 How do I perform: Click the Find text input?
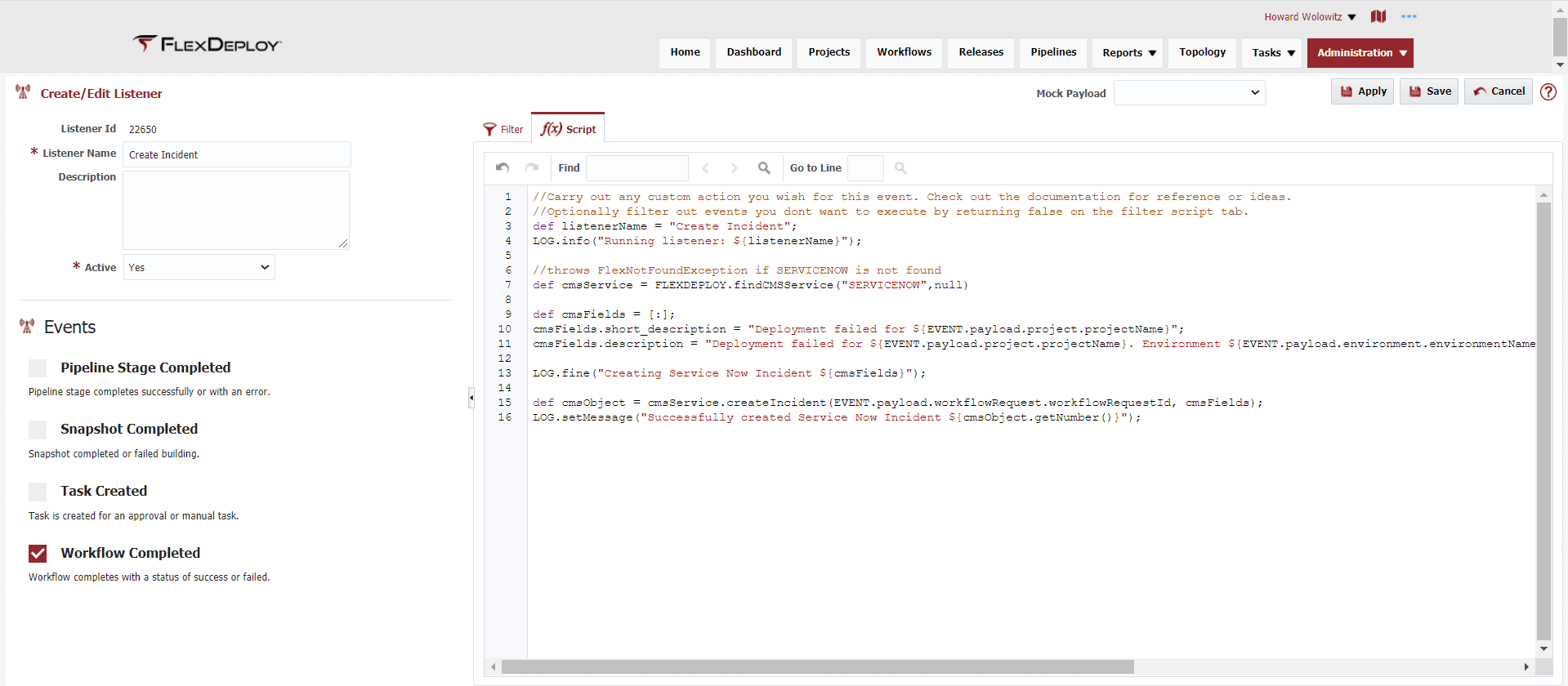[637, 167]
